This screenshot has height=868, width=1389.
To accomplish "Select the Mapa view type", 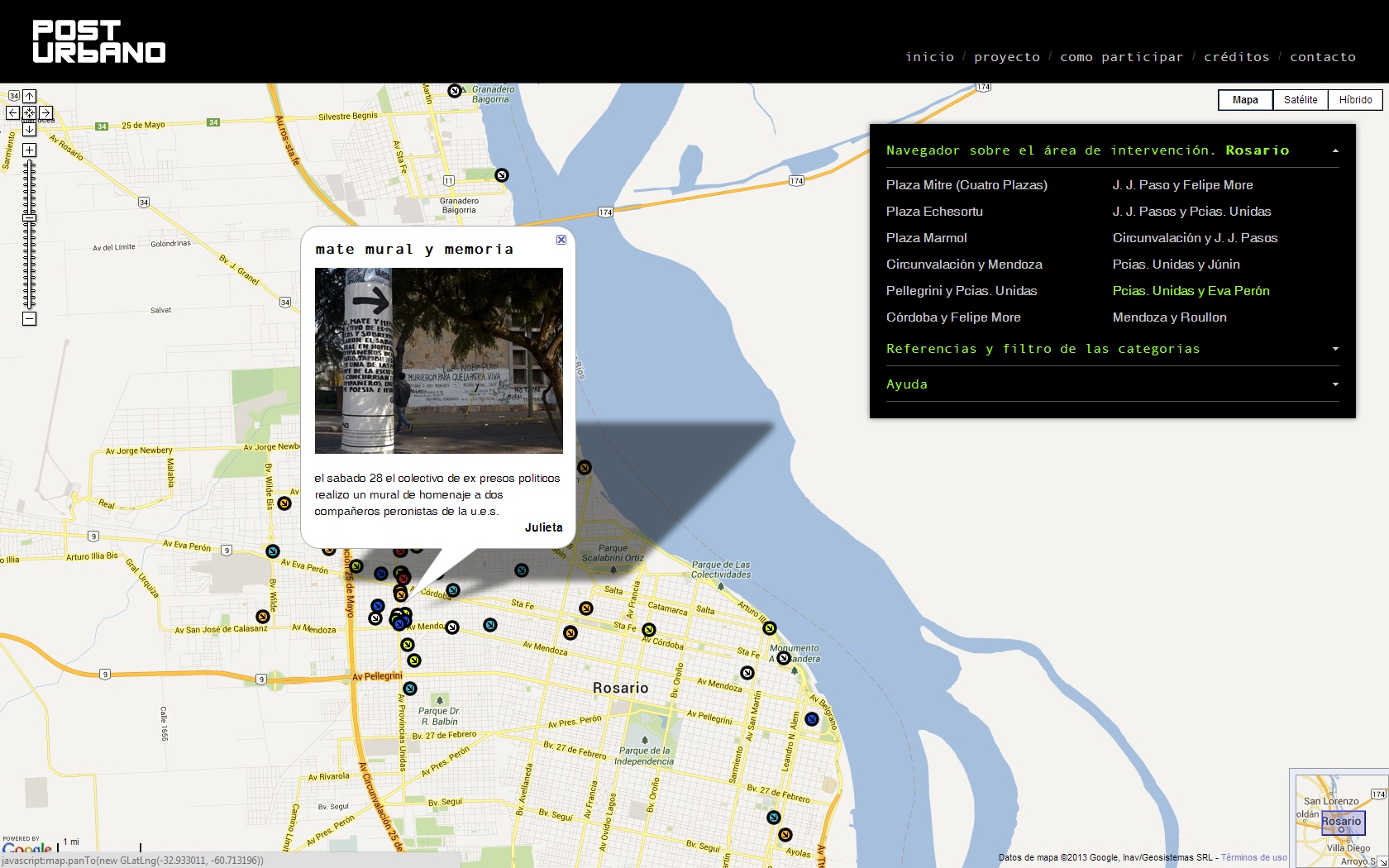I will pyautogui.click(x=1245, y=100).
